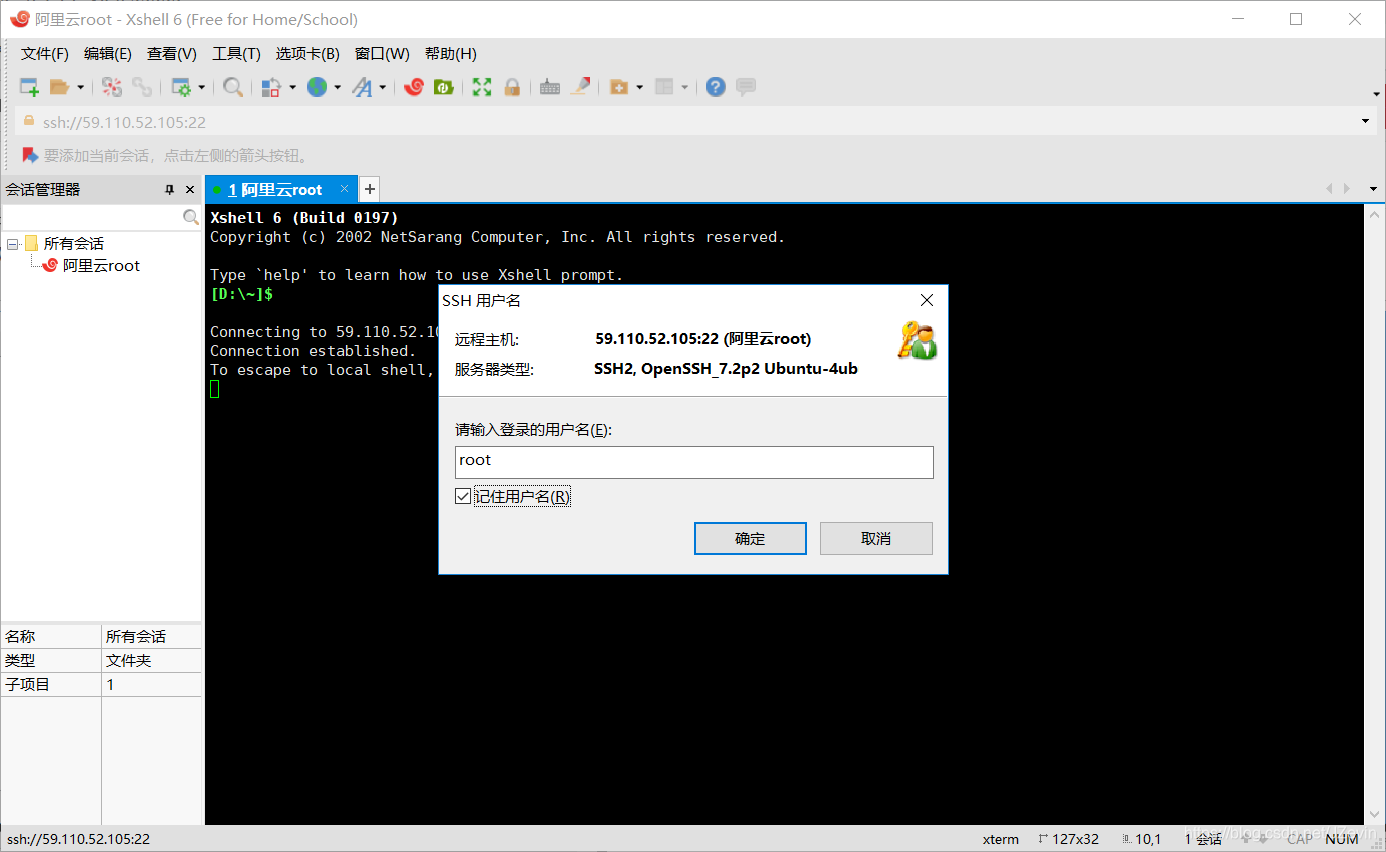Open the 文件(F) menu
Image resolution: width=1386 pixels, height=852 pixels.
pyautogui.click(x=45, y=54)
